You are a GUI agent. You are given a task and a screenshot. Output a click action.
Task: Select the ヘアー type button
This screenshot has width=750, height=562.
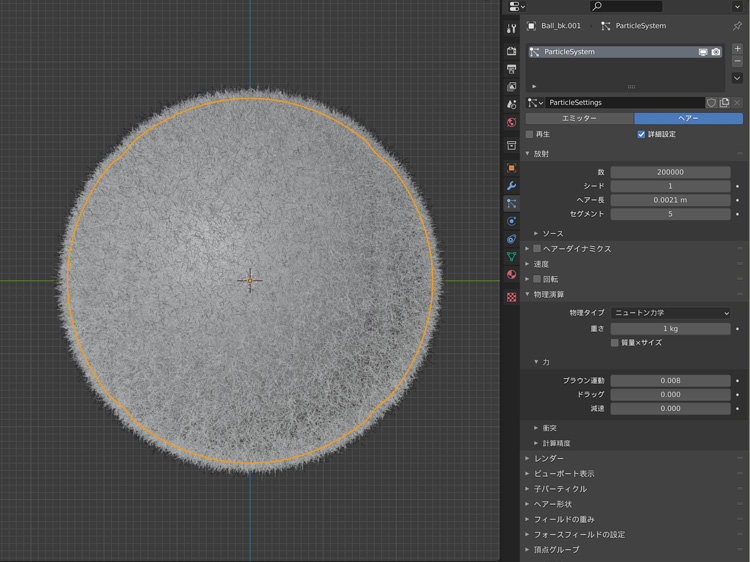tap(688, 118)
